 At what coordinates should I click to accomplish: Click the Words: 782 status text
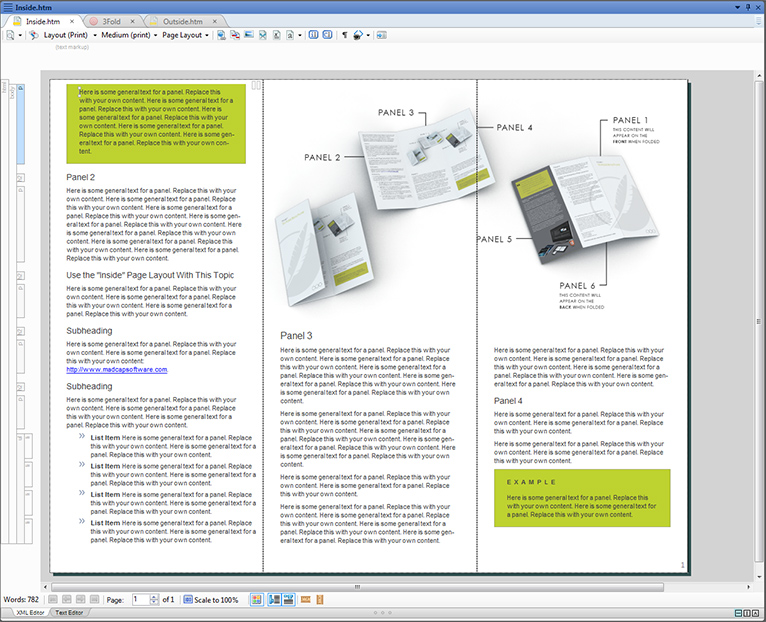pyautogui.click(x=21, y=600)
